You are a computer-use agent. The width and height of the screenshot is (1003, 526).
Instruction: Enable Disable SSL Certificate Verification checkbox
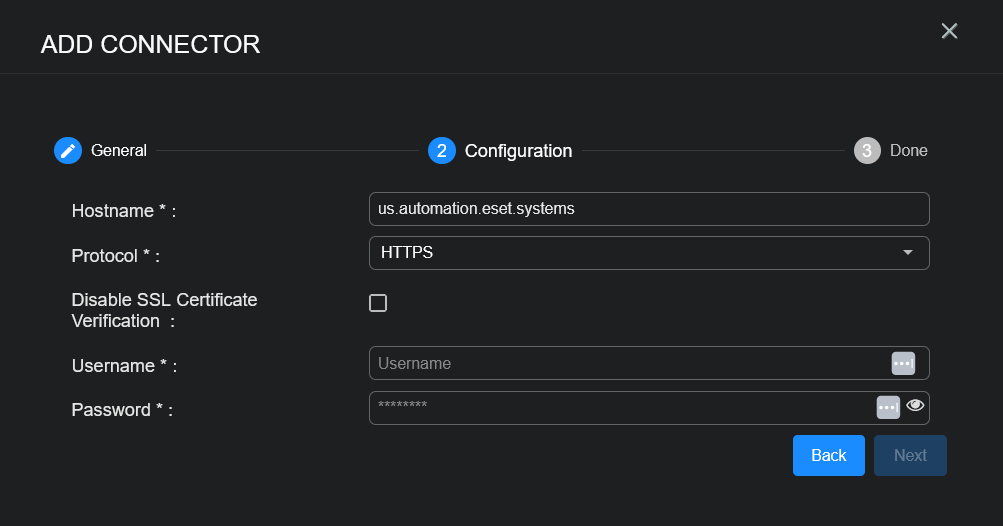378,303
